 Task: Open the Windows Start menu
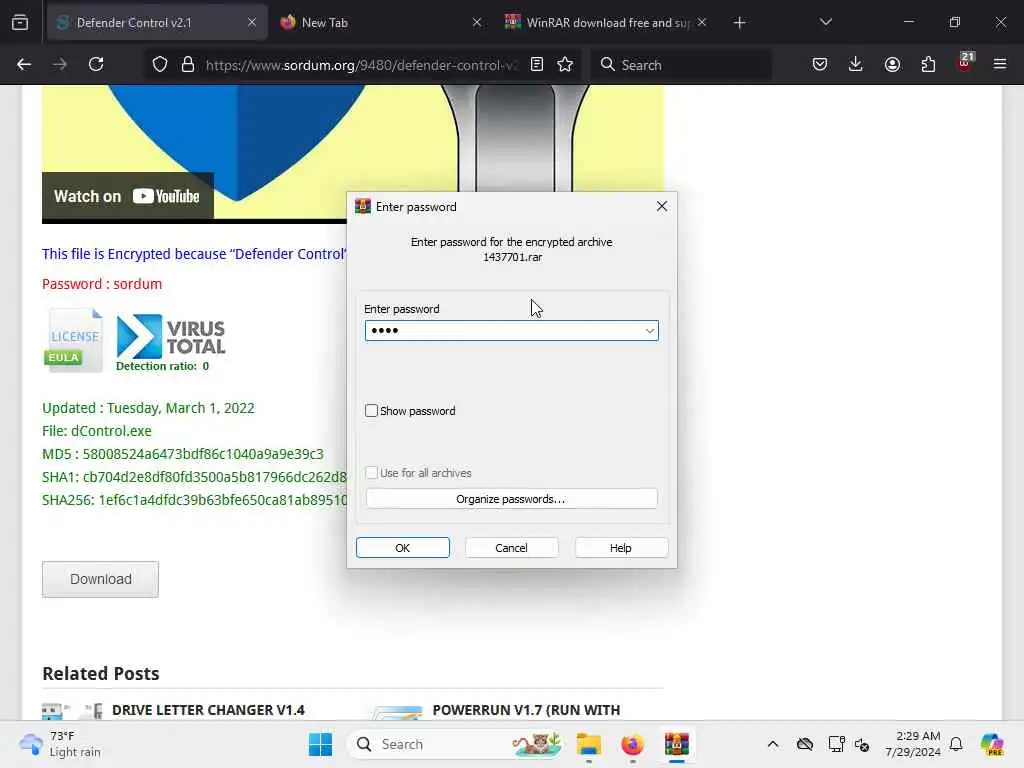(320, 744)
